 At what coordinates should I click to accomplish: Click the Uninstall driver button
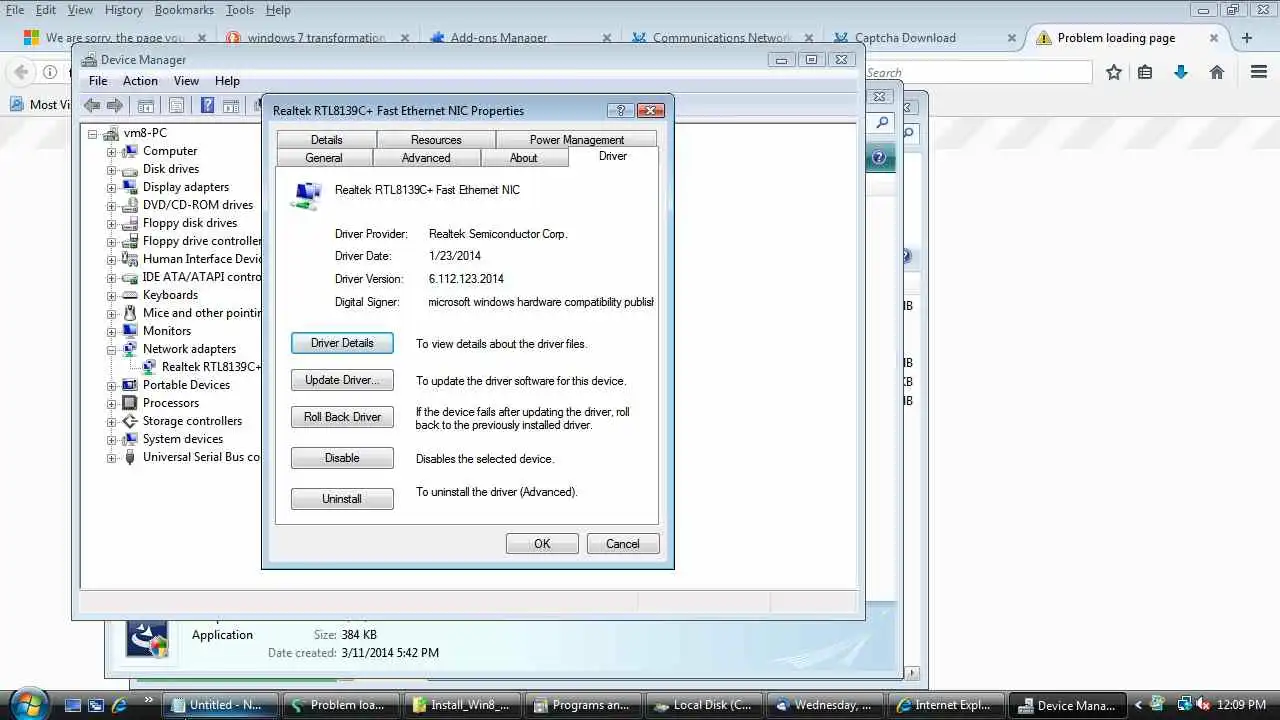point(342,499)
